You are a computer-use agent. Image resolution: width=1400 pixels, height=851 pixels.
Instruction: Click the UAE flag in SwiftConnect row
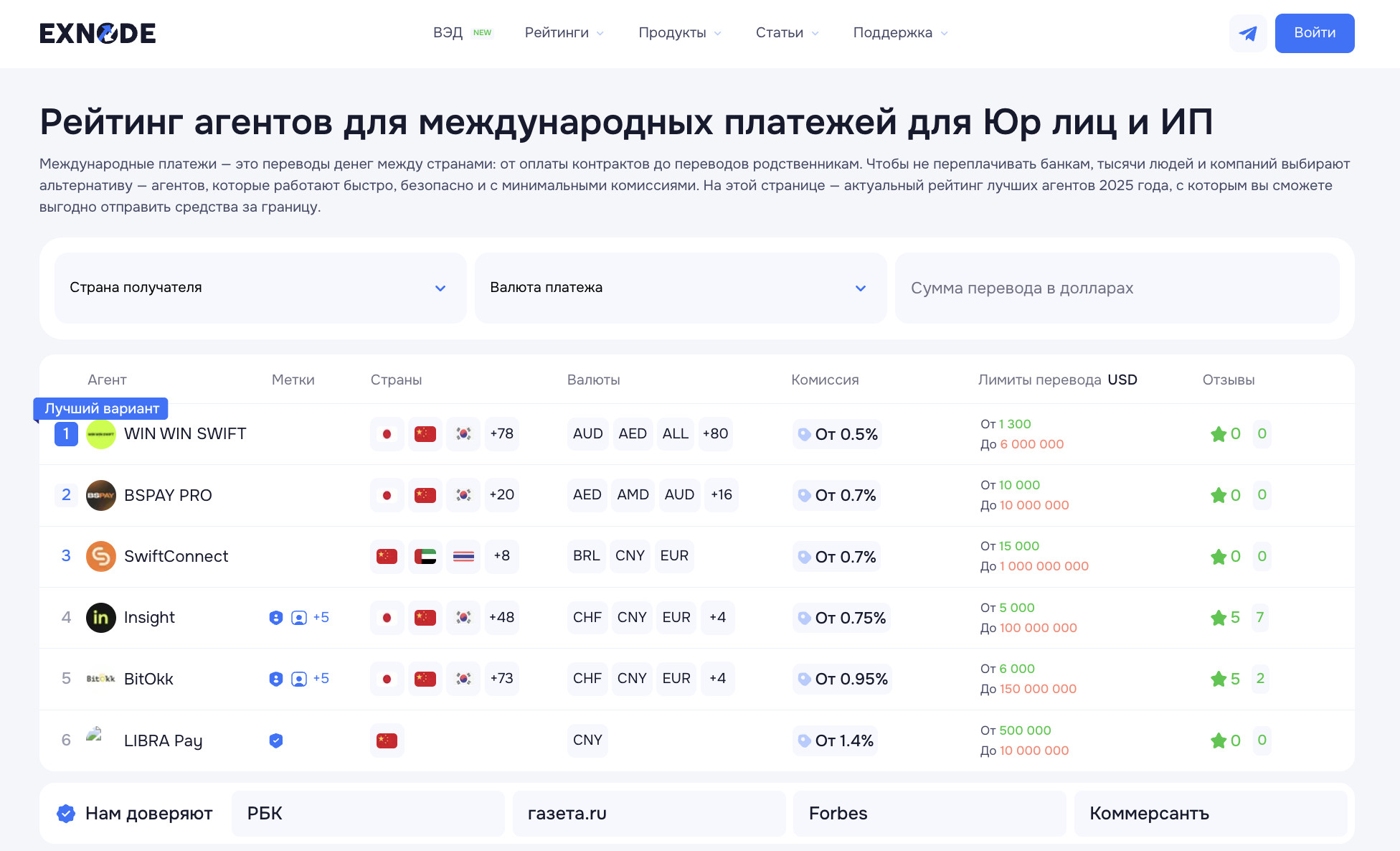click(x=425, y=556)
